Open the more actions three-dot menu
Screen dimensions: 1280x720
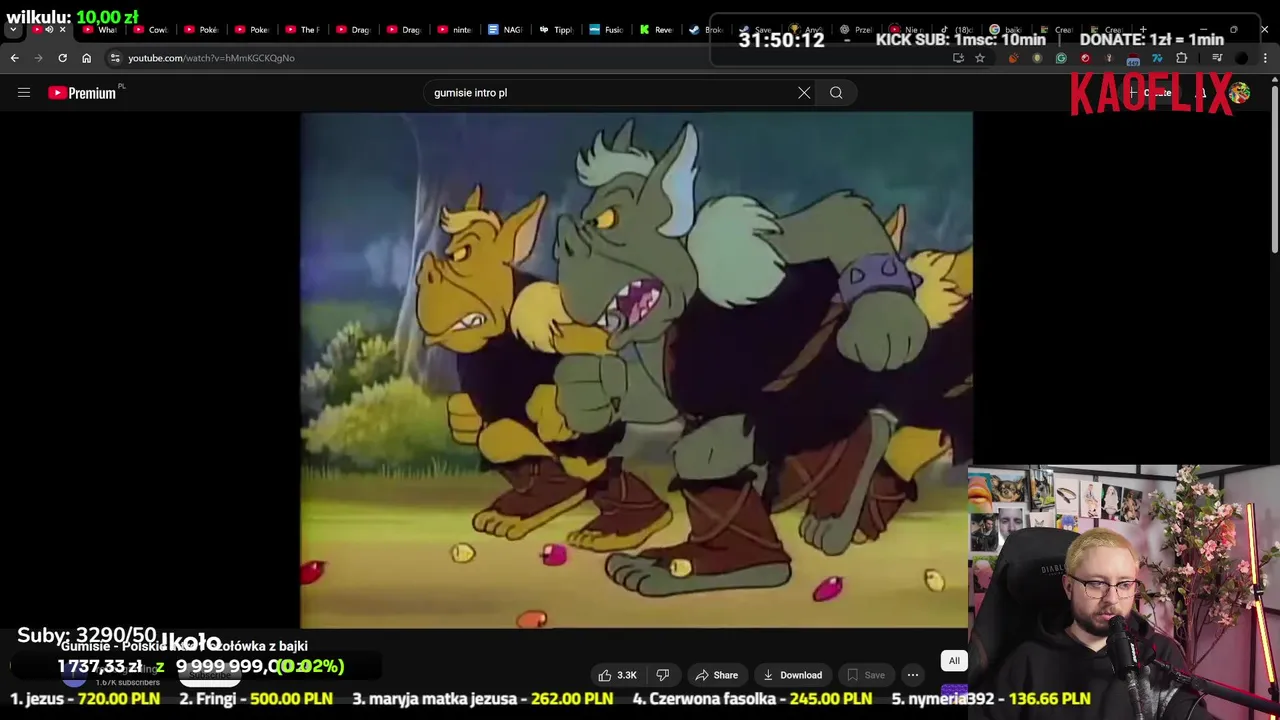pos(913,675)
